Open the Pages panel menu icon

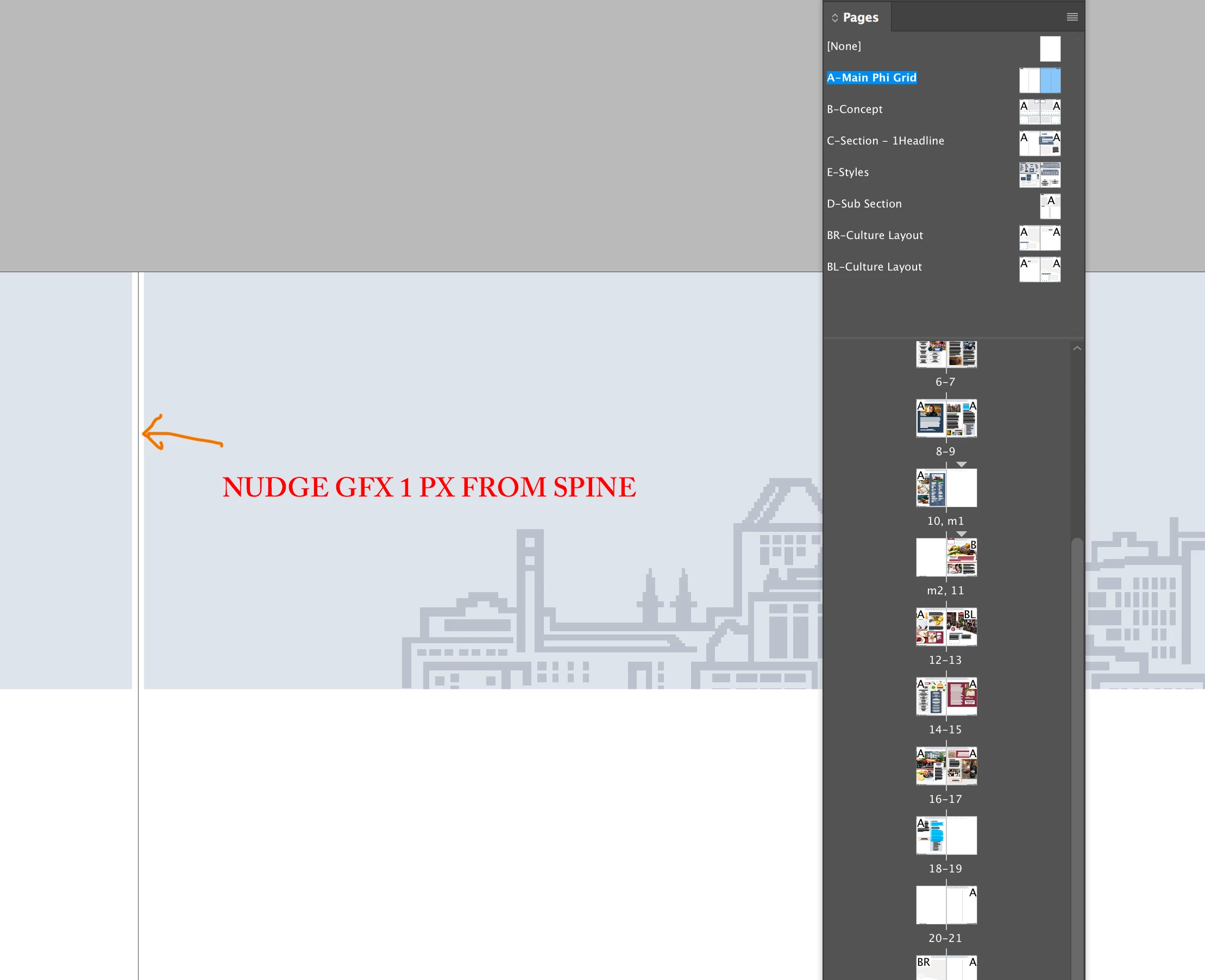1072,17
